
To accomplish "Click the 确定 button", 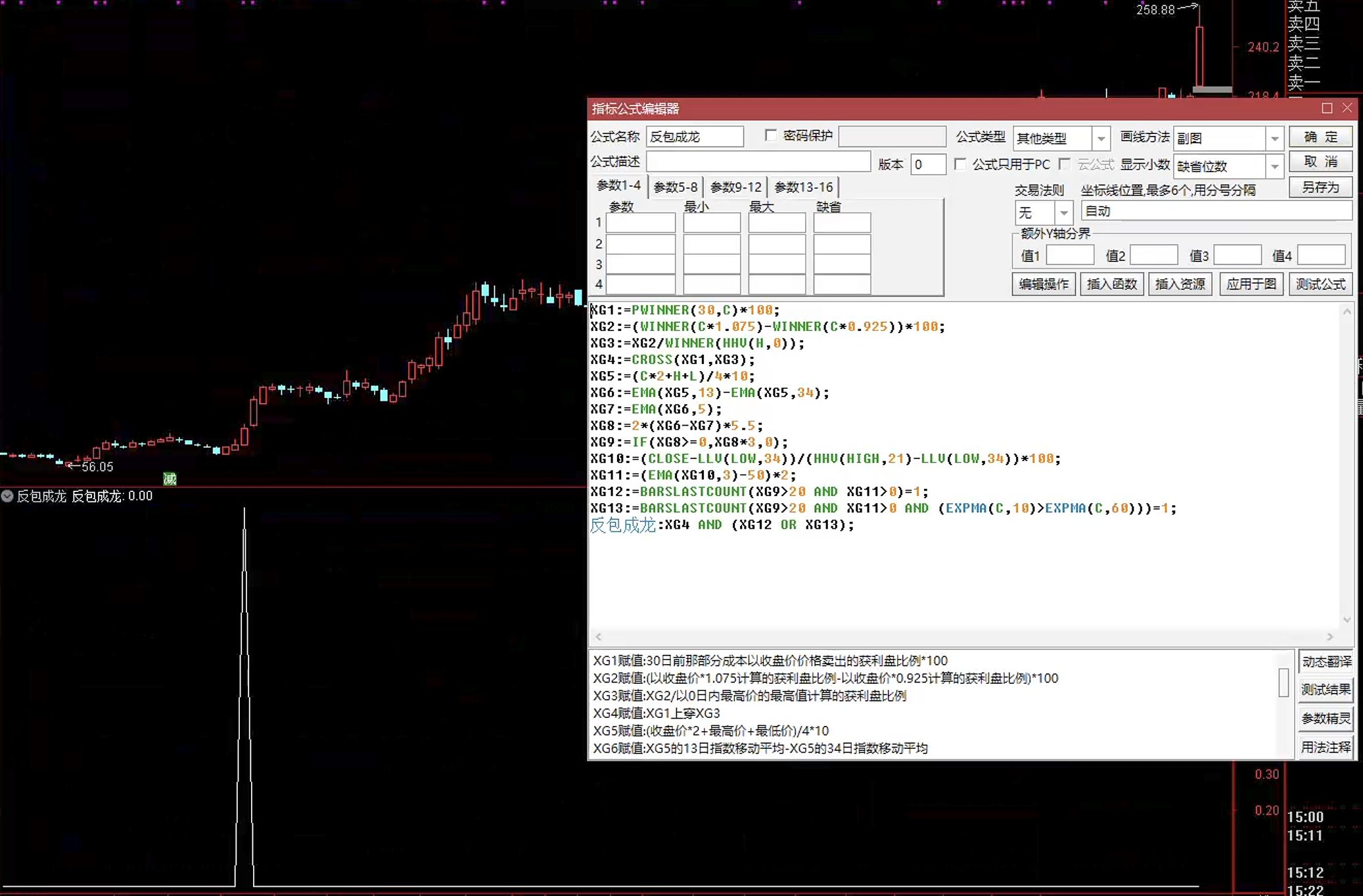I will pyautogui.click(x=1321, y=137).
